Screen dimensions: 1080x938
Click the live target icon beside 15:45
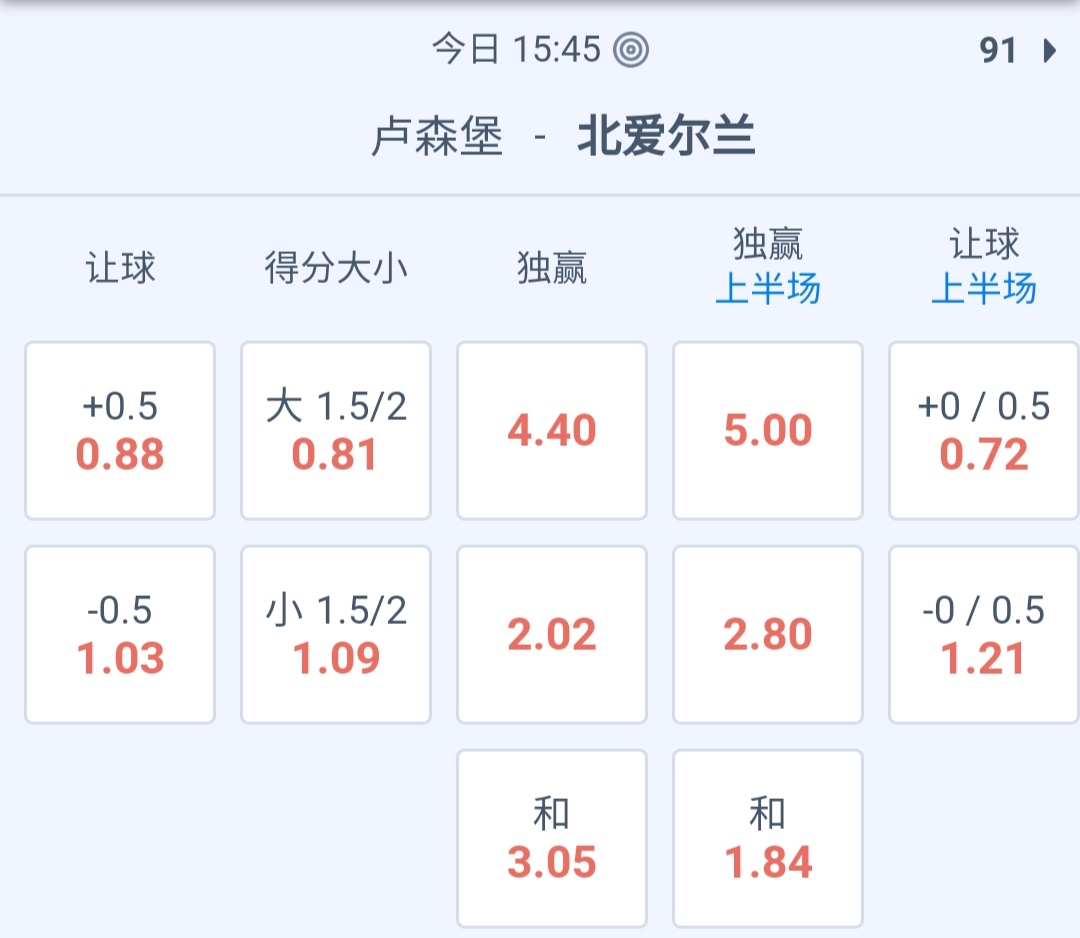(631, 49)
